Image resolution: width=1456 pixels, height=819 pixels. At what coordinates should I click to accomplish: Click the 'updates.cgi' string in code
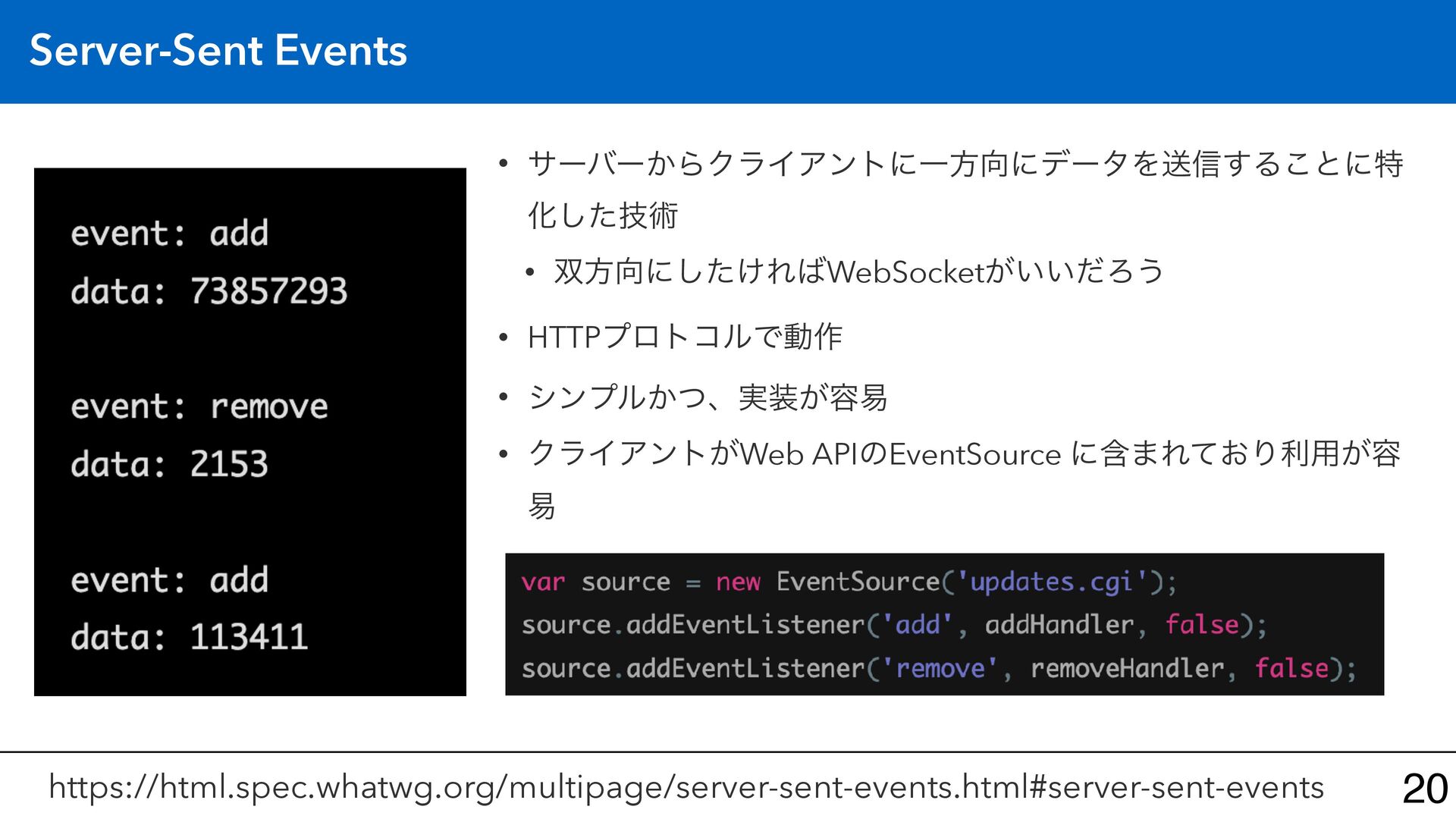click(x=1050, y=582)
